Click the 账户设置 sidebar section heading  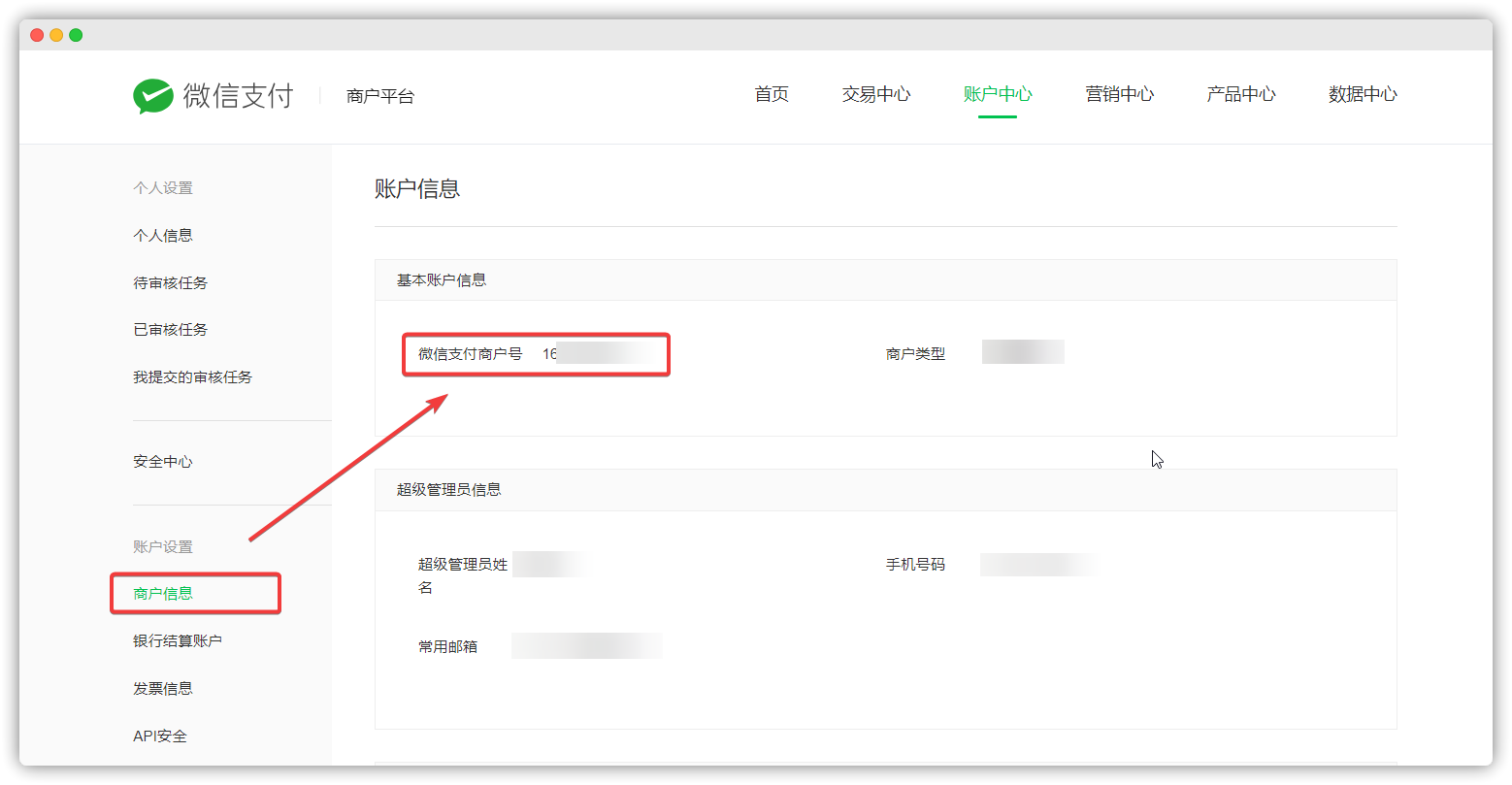click(163, 547)
